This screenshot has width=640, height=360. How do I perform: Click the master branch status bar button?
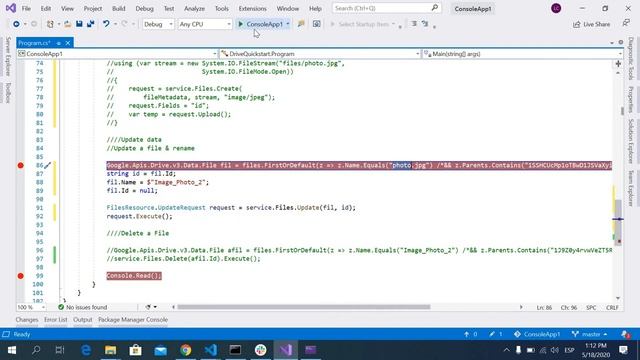click(x=590, y=334)
